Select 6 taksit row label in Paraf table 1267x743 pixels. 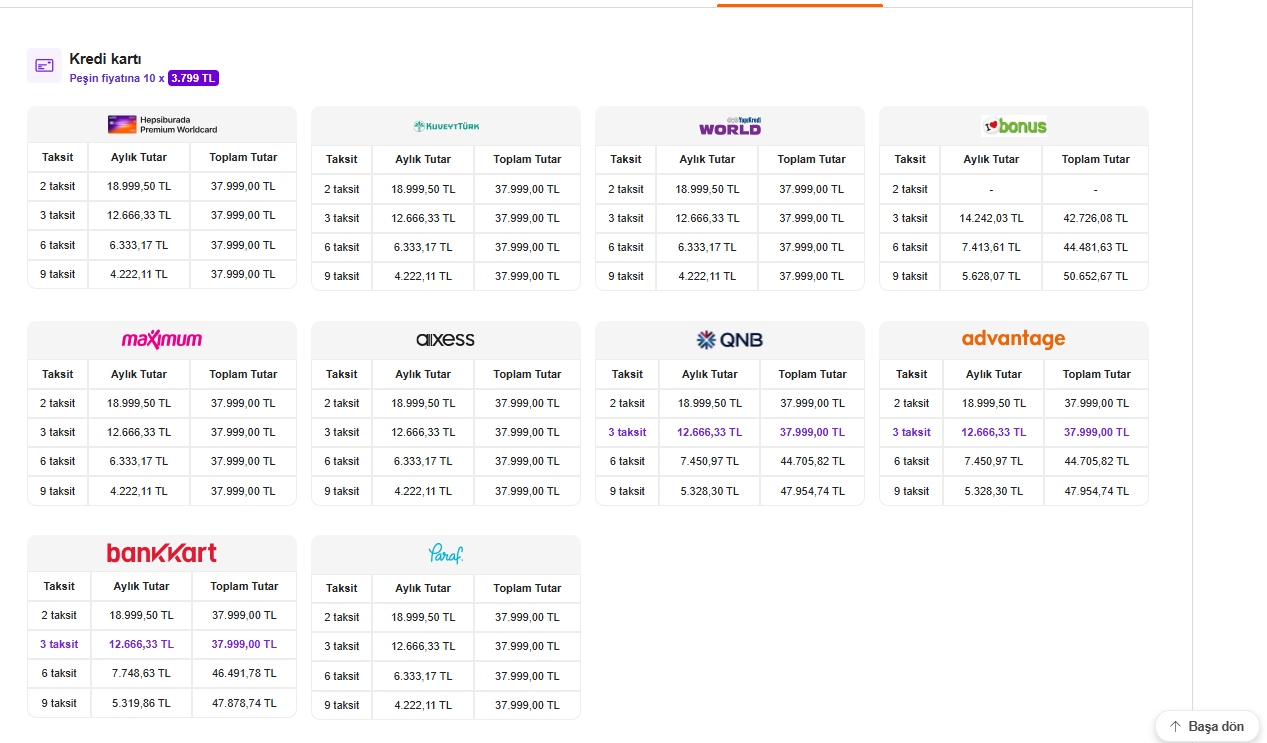tap(341, 676)
